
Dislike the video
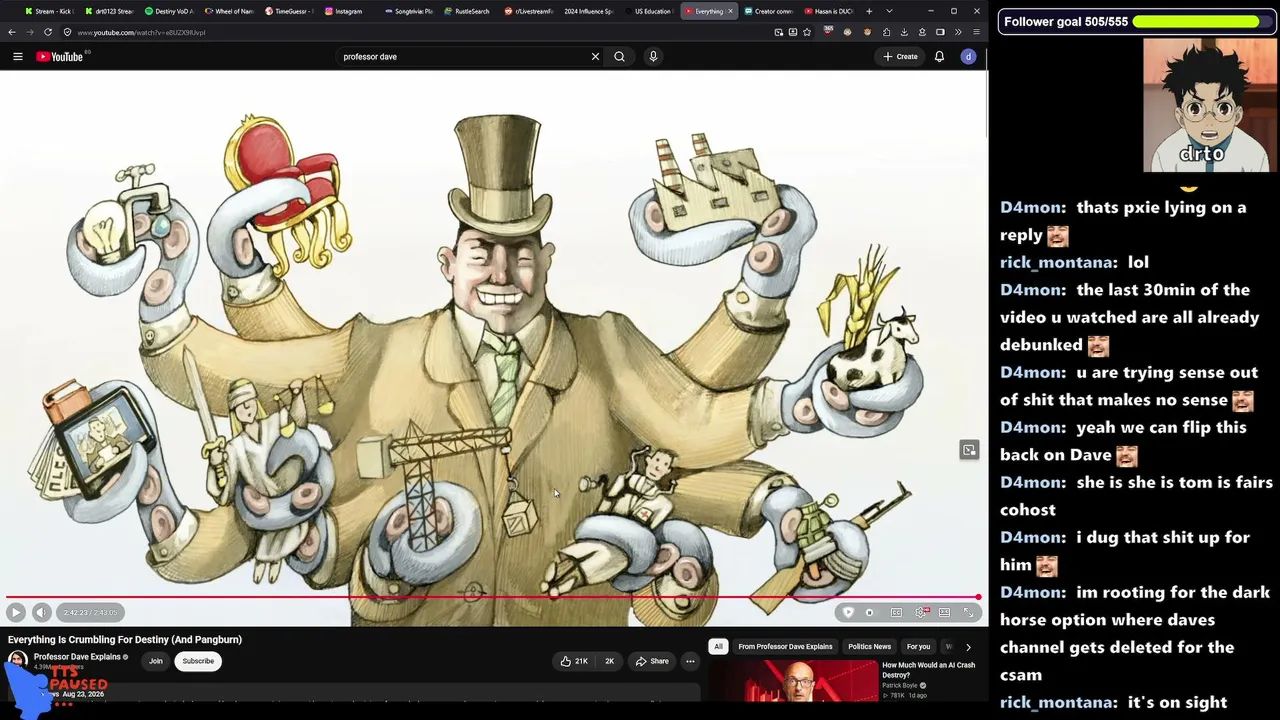tap(609, 661)
